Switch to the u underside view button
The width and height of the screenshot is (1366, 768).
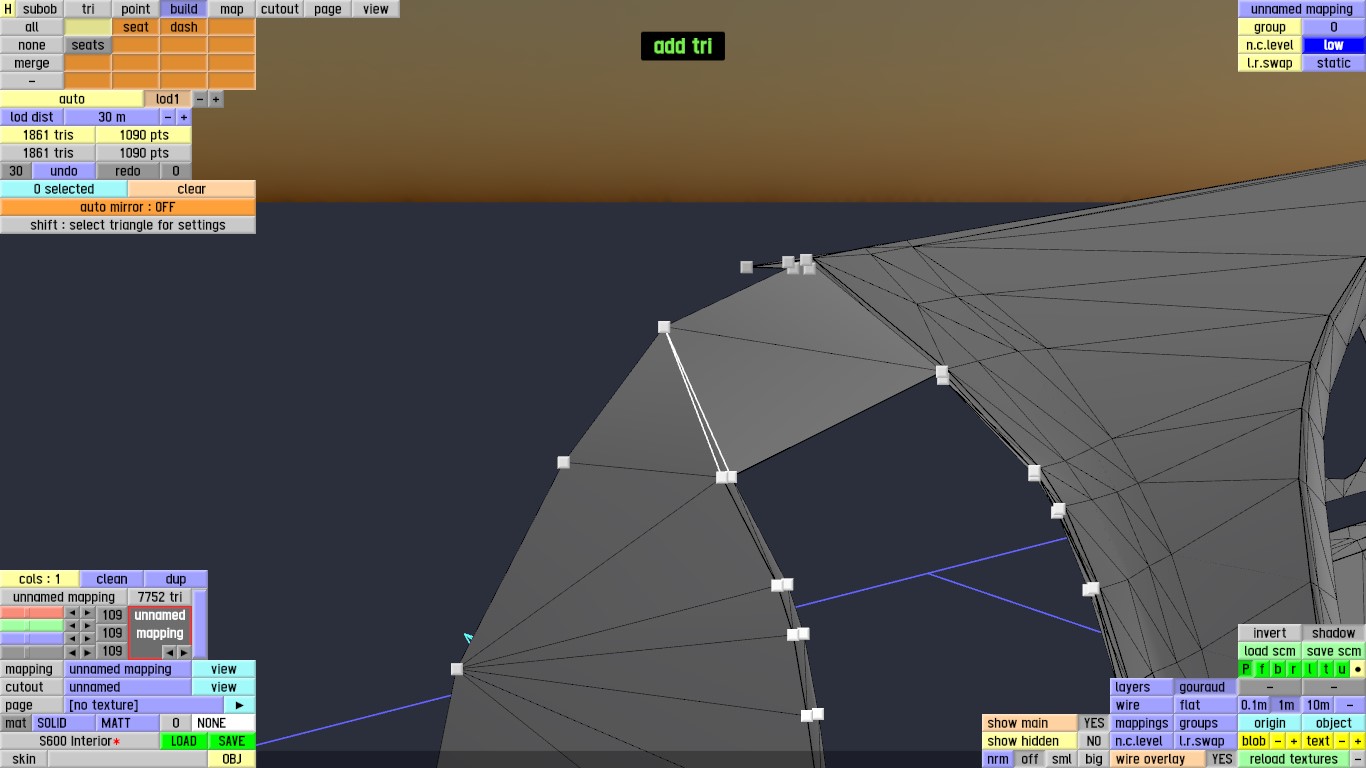tap(1342, 669)
